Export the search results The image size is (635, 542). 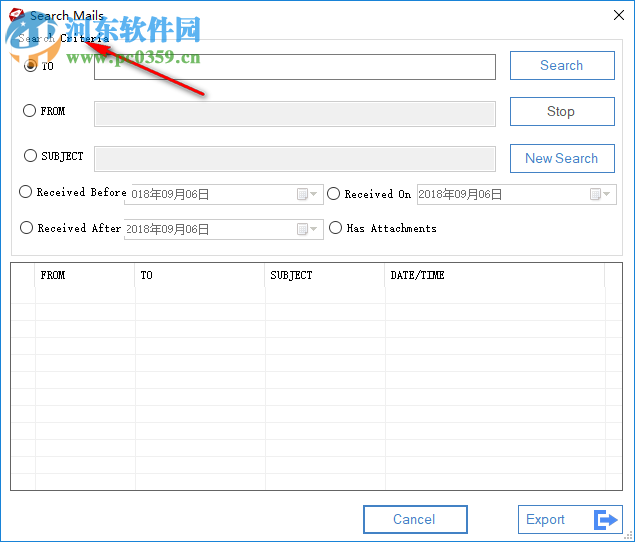click(570, 519)
